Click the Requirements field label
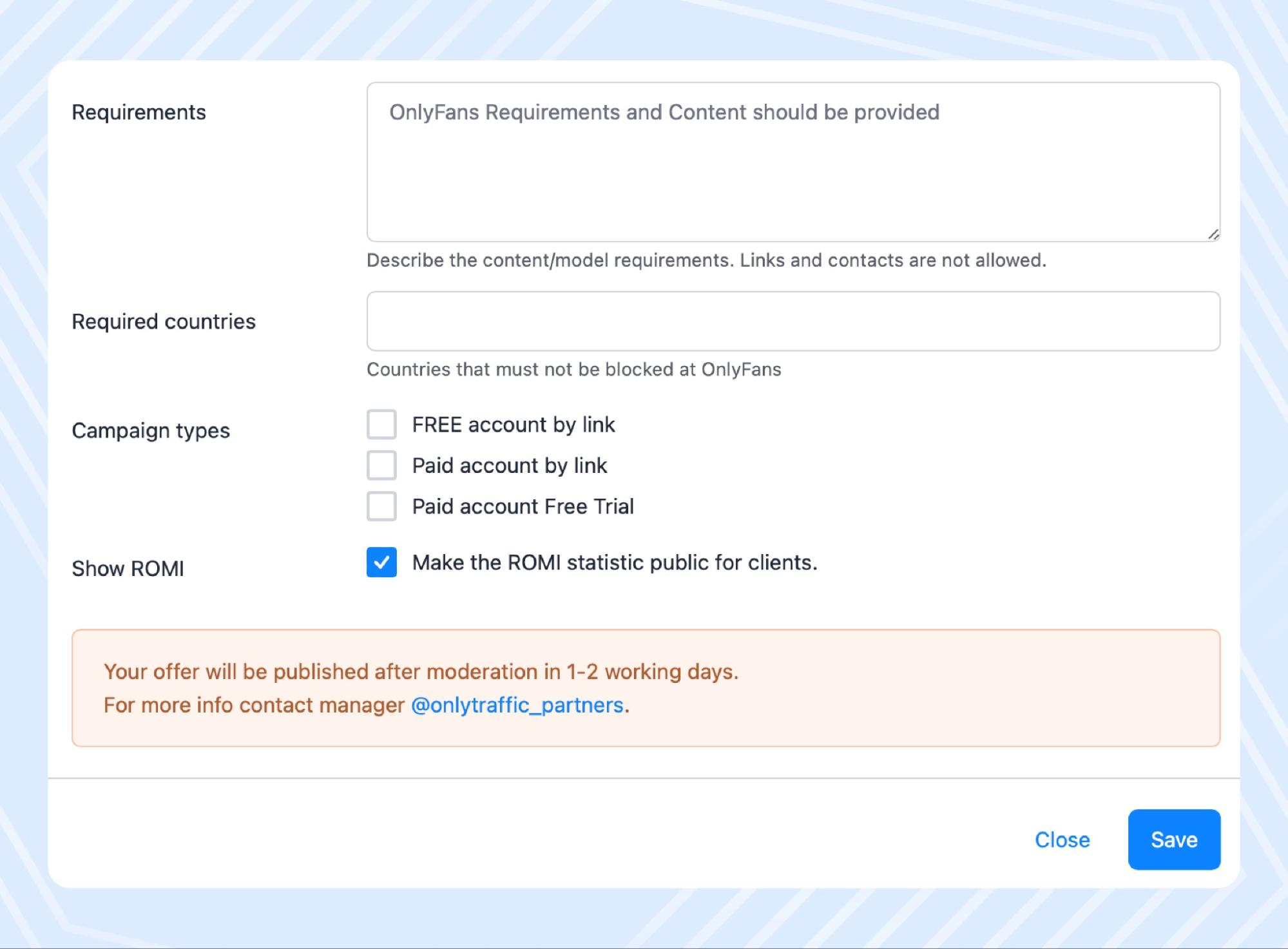Image resolution: width=1288 pixels, height=949 pixels. tap(139, 112)
